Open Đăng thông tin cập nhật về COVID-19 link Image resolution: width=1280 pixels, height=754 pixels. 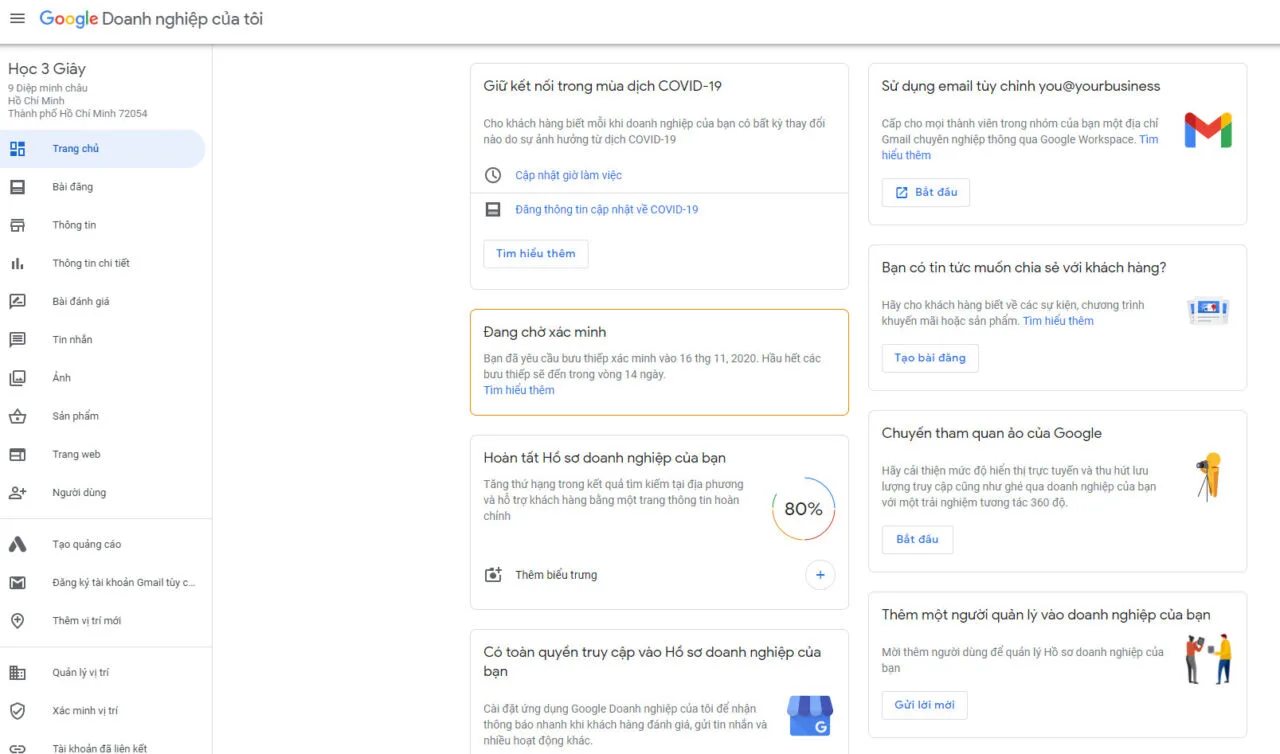(606, 210)
